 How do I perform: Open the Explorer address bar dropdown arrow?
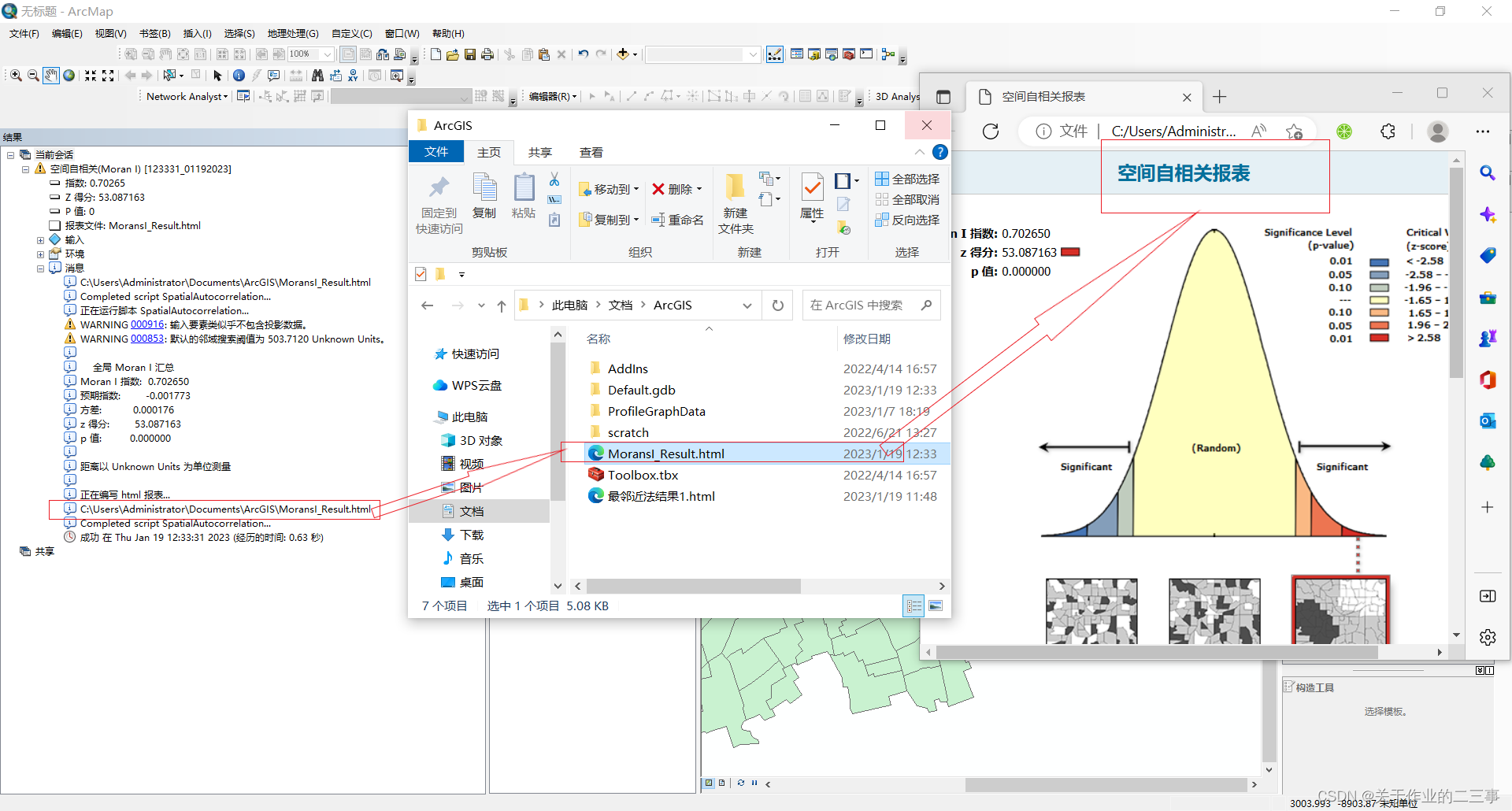tap(747, 306)
